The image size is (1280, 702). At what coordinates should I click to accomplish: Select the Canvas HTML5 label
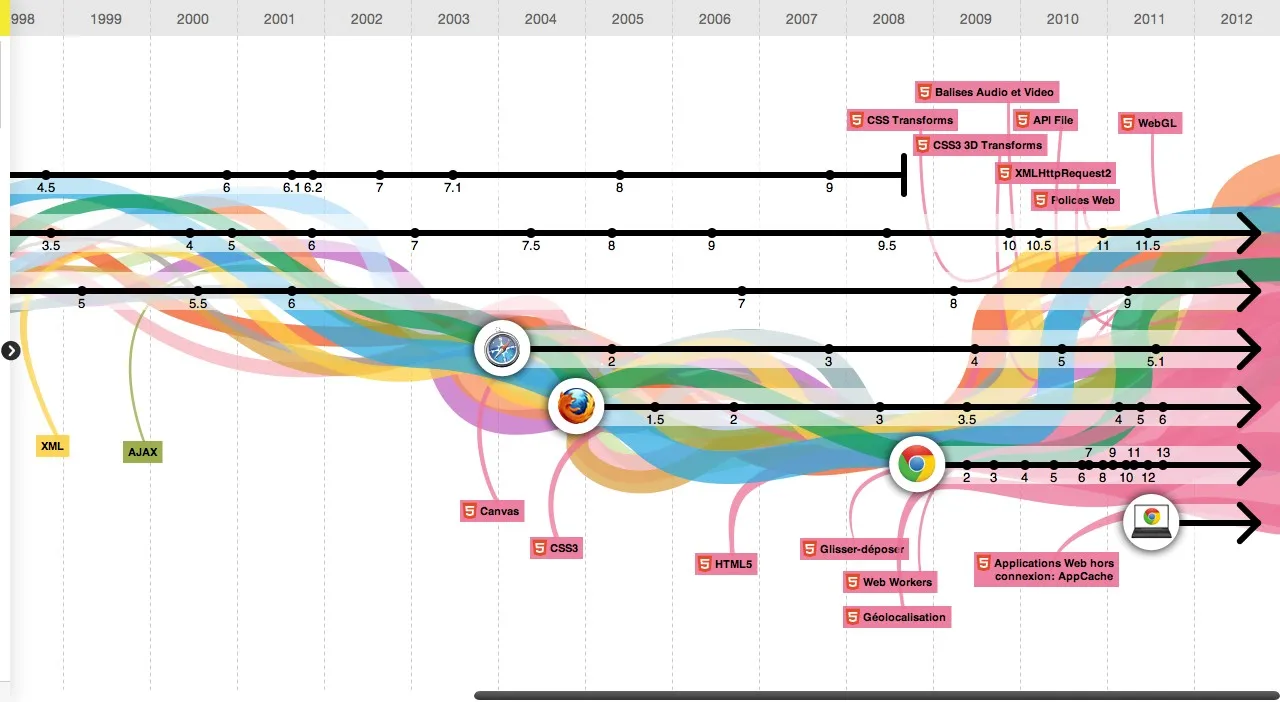pos(492,511)
